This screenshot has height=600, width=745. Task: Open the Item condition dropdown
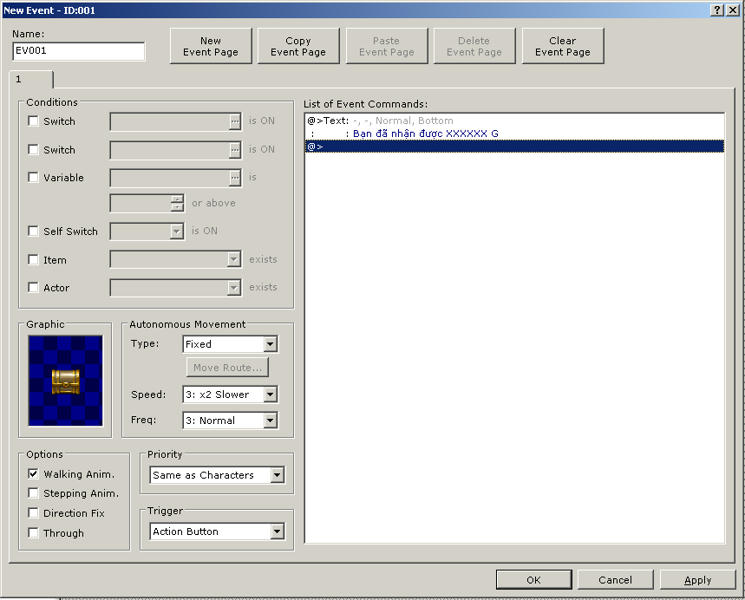233,259
